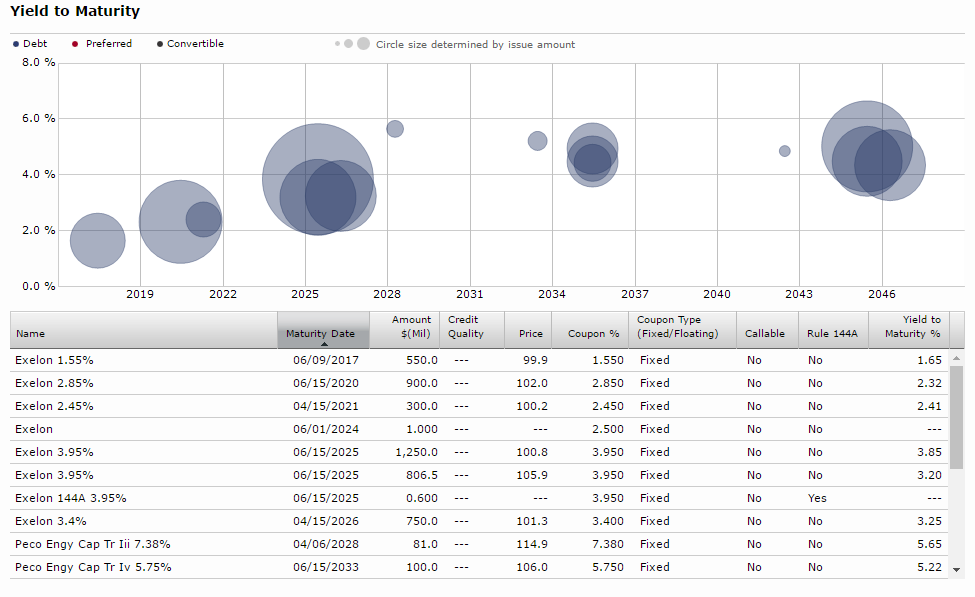Select the Exelon 2.45% row name
Viewport: 975px width, 597px height.
[x=54, y=406]
